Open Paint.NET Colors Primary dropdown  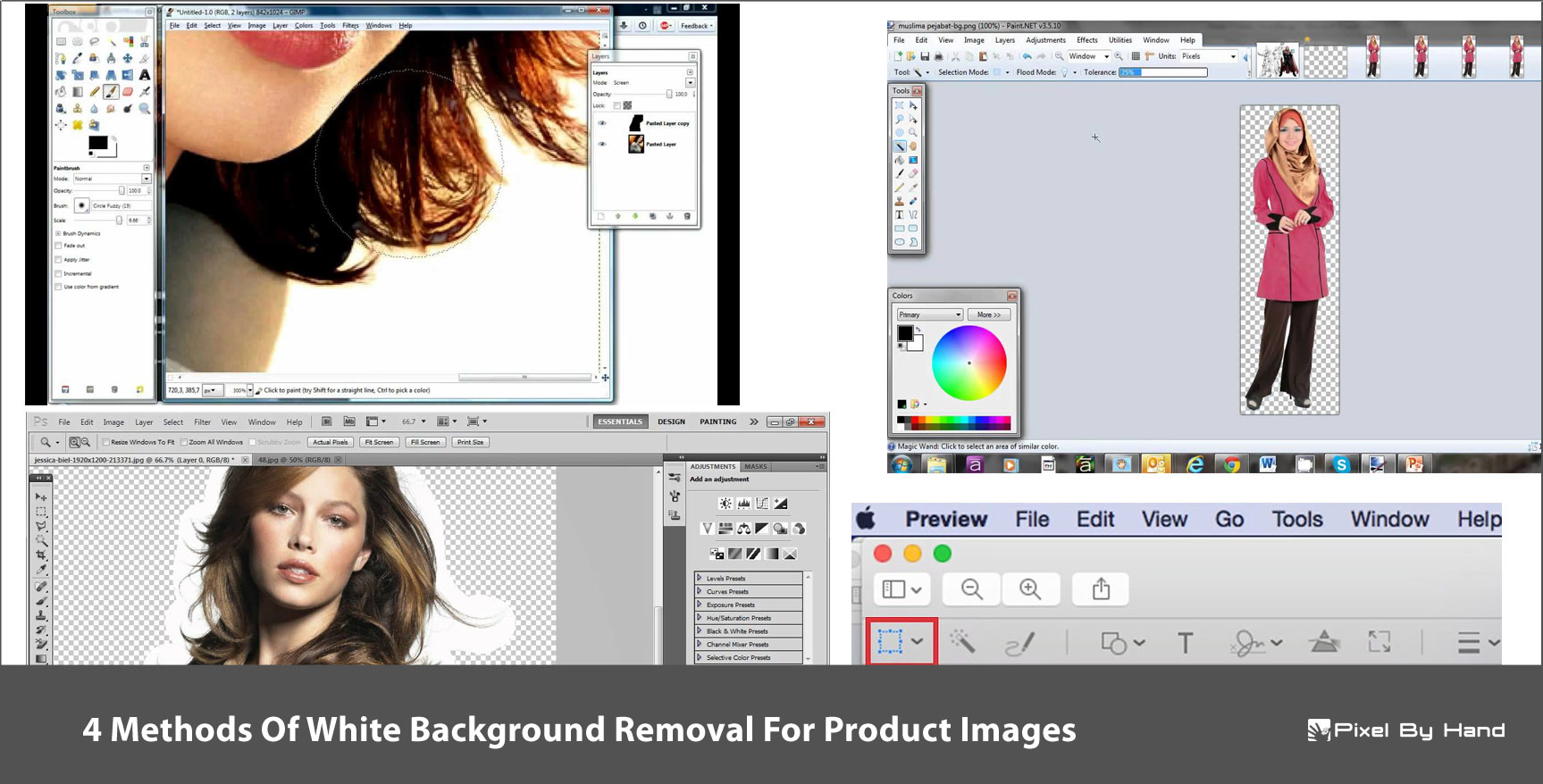[929, 314]
